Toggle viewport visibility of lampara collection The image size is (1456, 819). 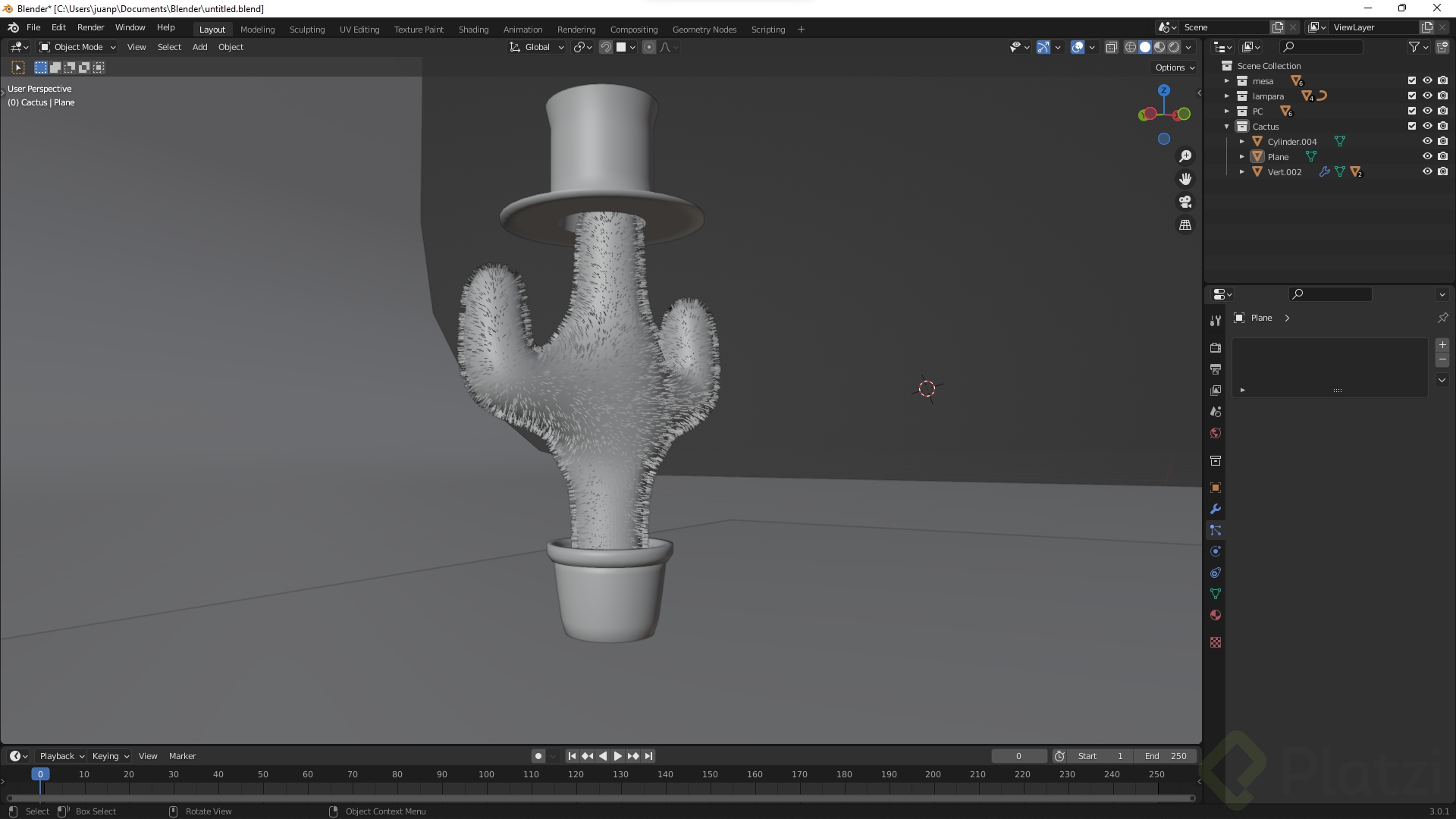coord(1426,96)
